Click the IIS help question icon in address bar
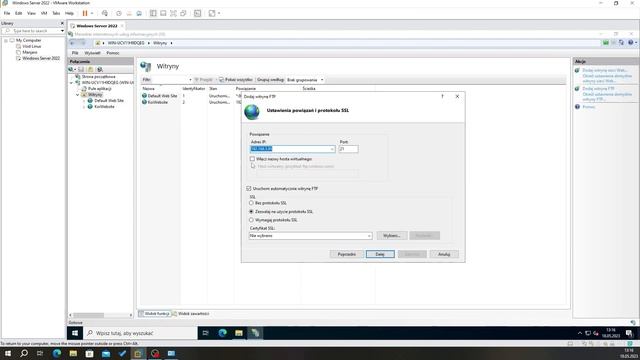Viewport: 640px width, 360px height. pos(631,42)
